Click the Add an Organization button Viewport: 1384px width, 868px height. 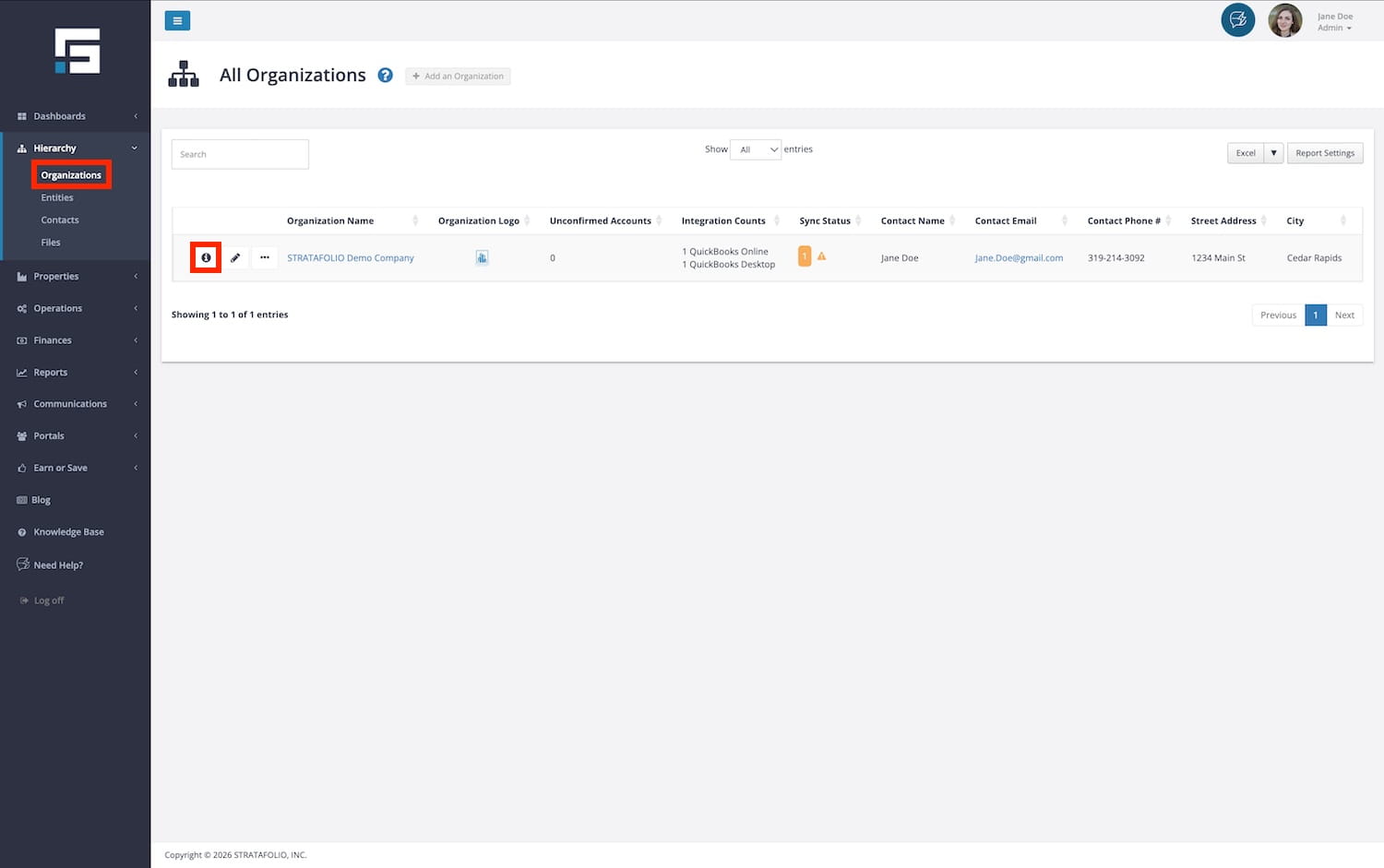[x=458, y=77]
